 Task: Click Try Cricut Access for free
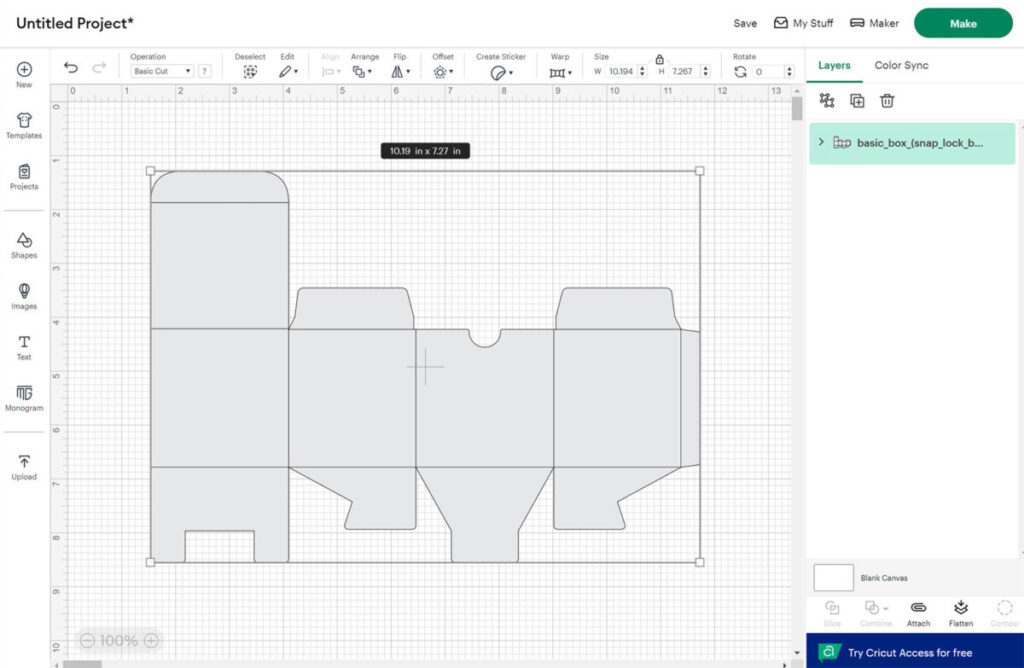(x=909, y=653)
